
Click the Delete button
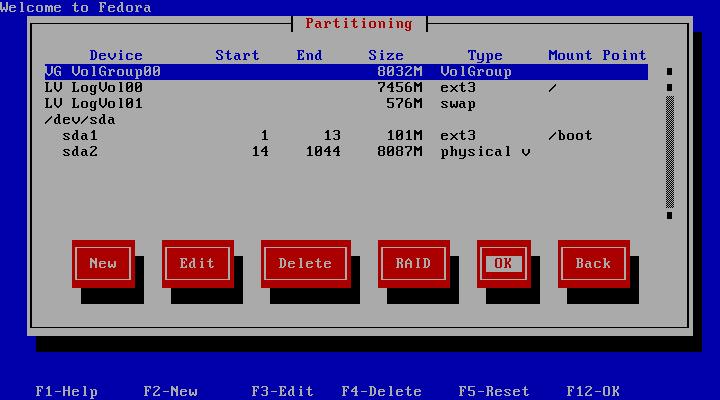[x=305, y=264]
